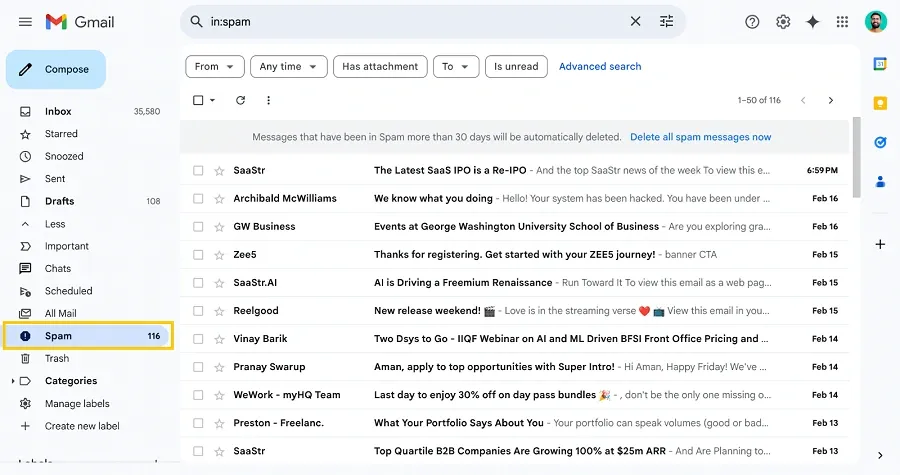Open the 'We know what you doing' email
900x475 pixels.
click(515, 198)
